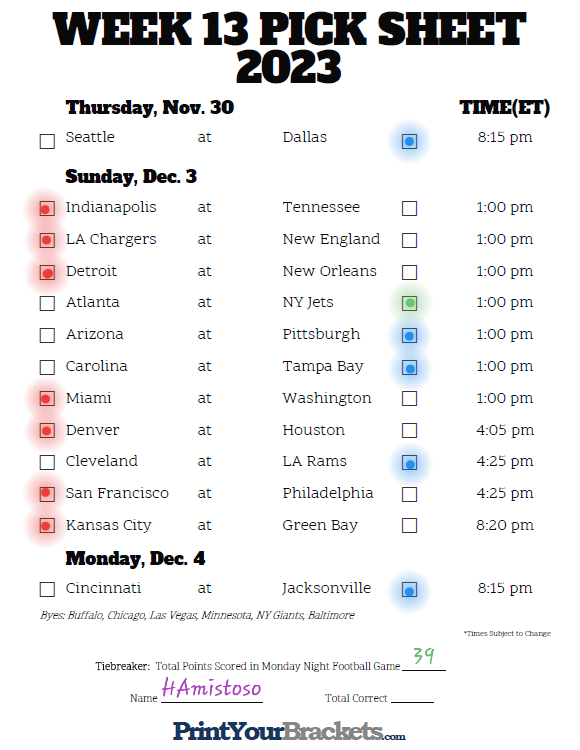Check the Cleveland pick box

point(47,463)
